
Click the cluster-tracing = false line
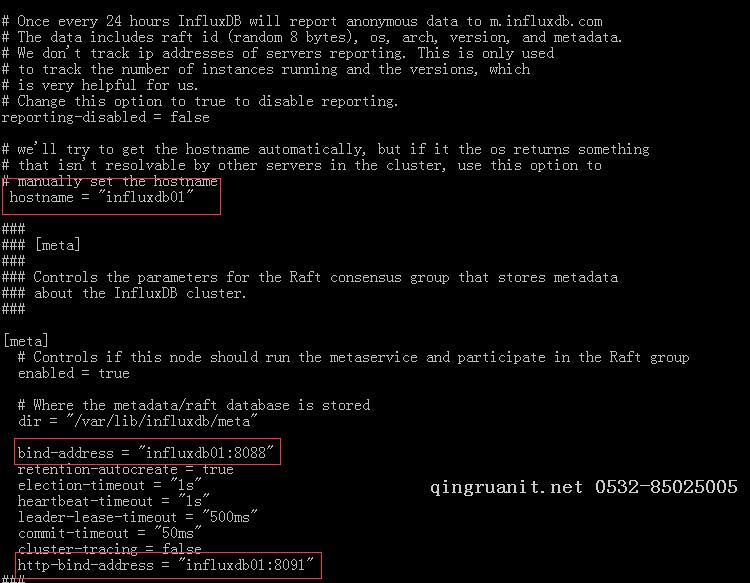(x=110, y=548)
